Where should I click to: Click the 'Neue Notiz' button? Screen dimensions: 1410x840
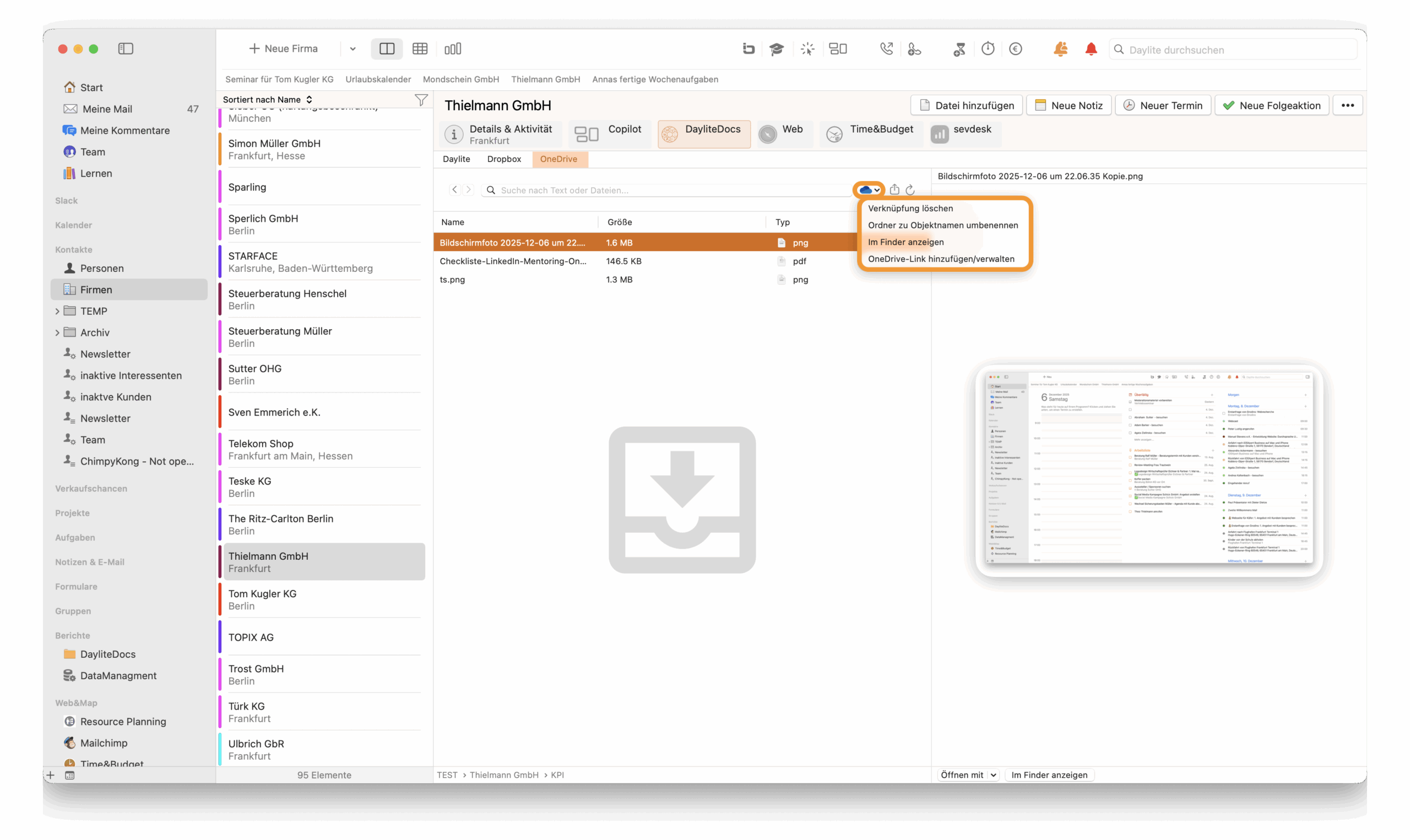click(x=1069, y=105)
